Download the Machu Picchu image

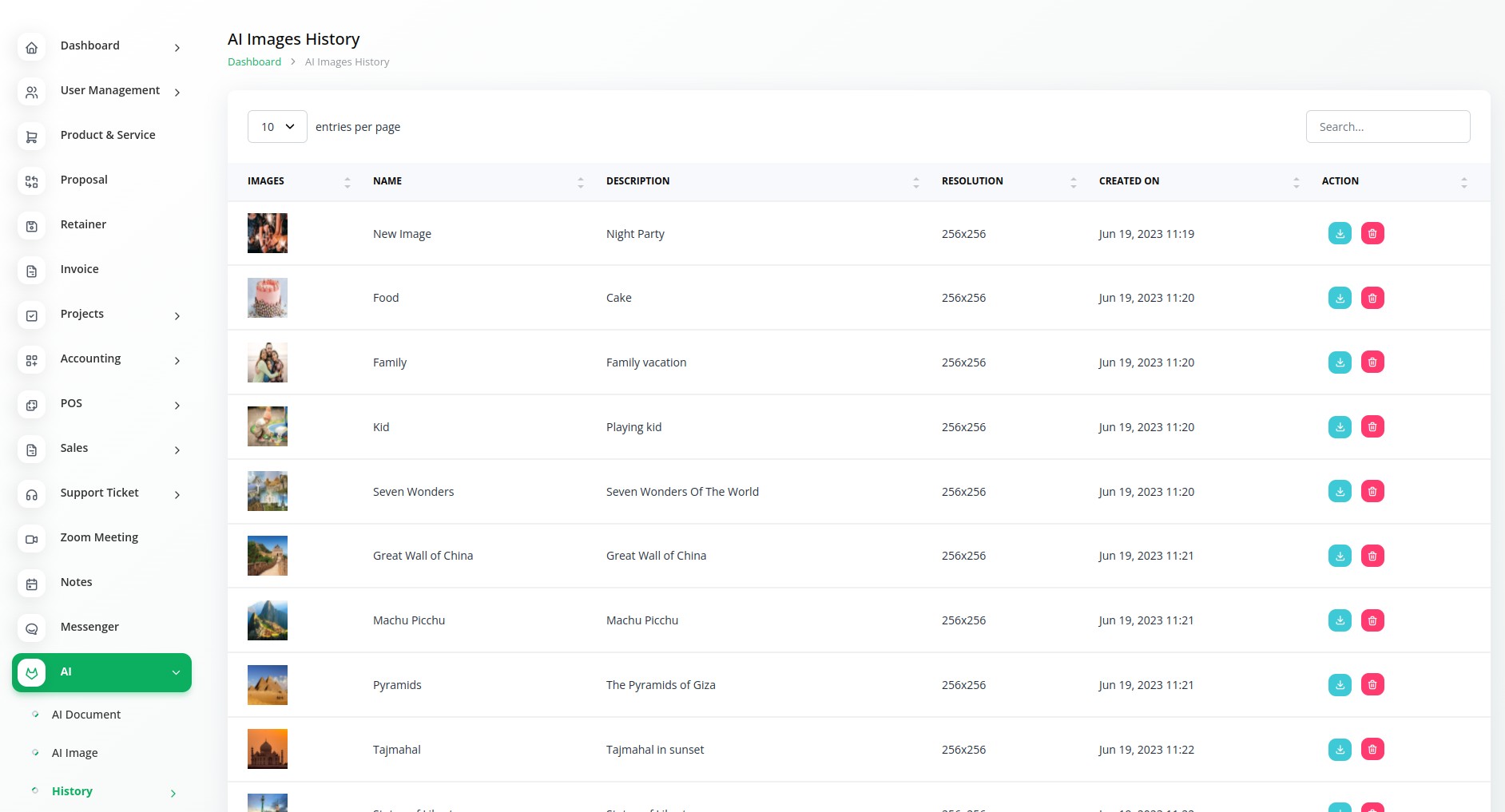coord(1340,620)
